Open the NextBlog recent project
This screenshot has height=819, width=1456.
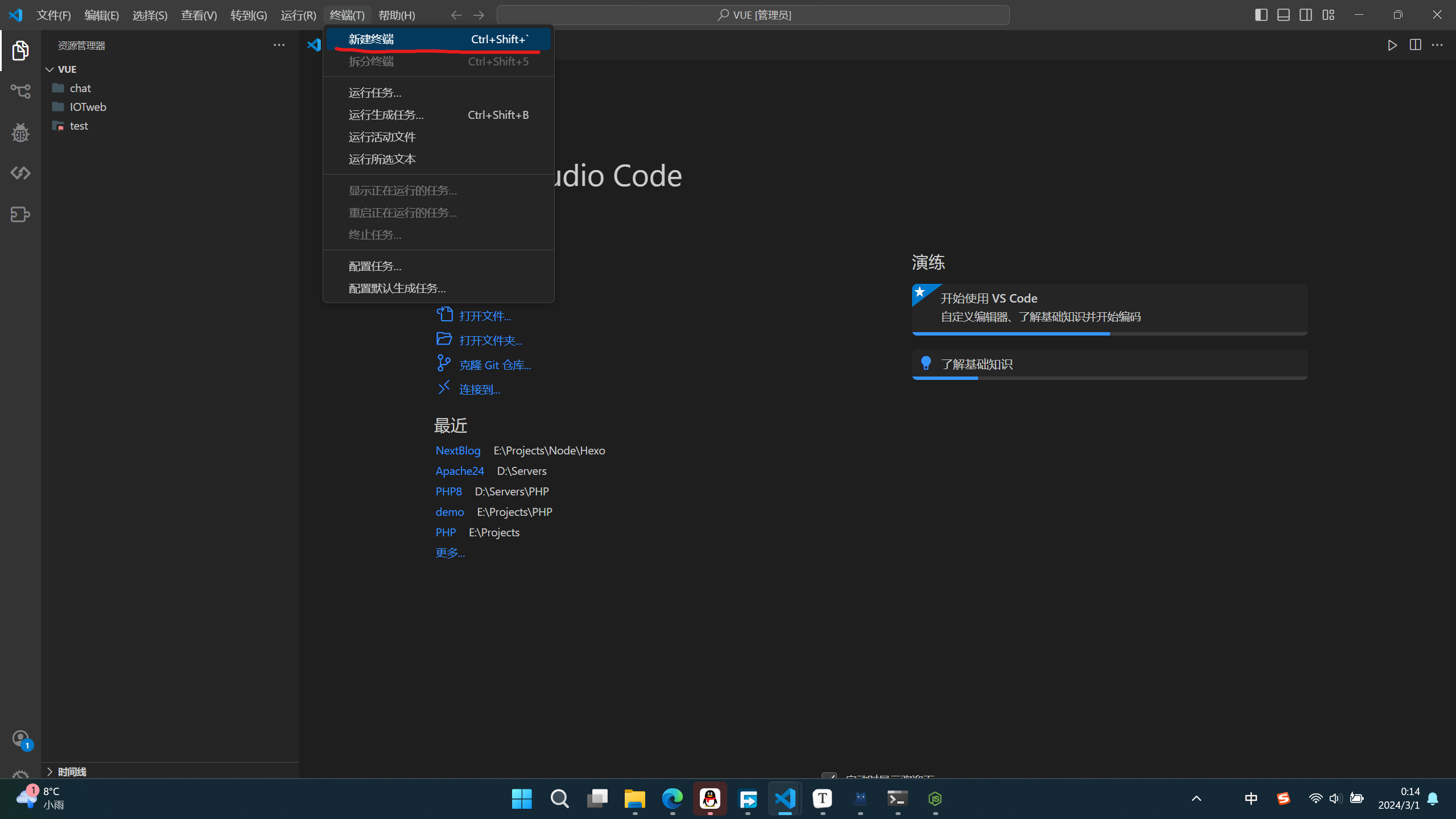457,450
